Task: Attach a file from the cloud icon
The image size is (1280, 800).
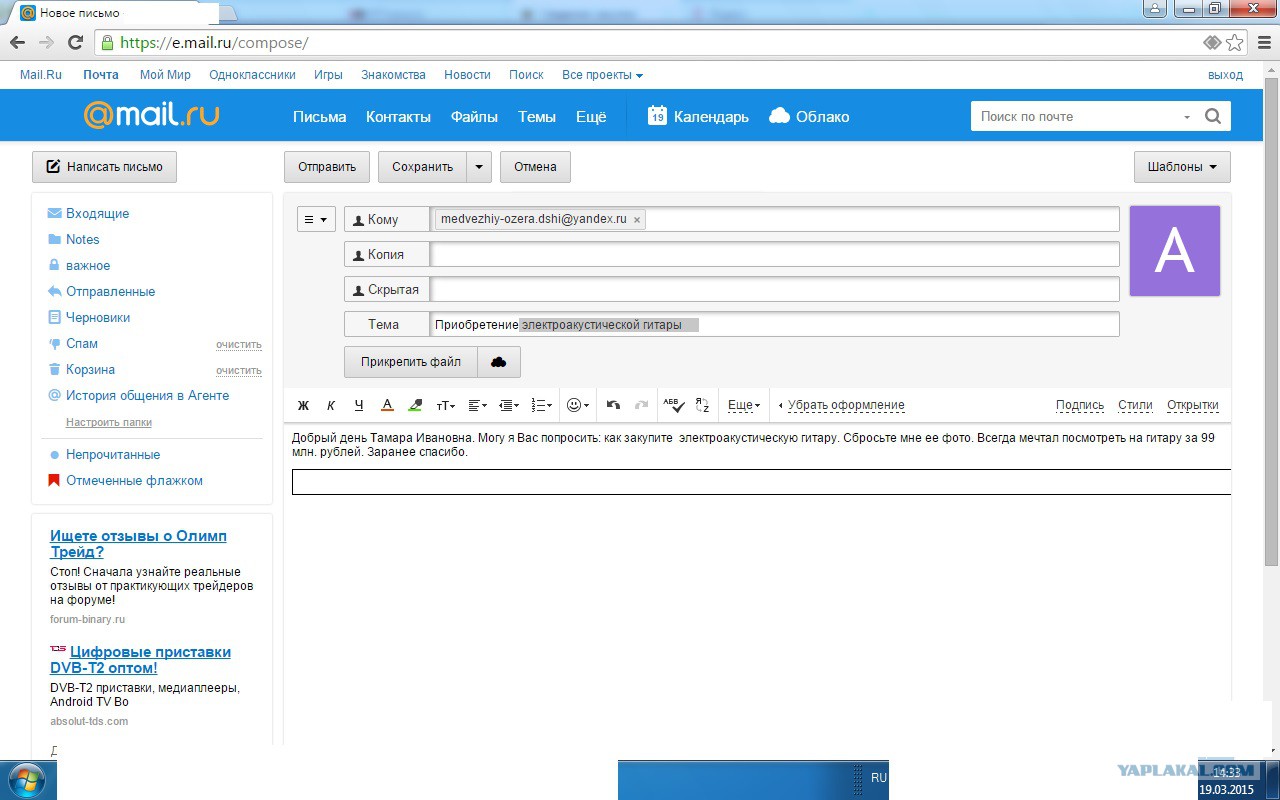Action: (x=499, y=362)
